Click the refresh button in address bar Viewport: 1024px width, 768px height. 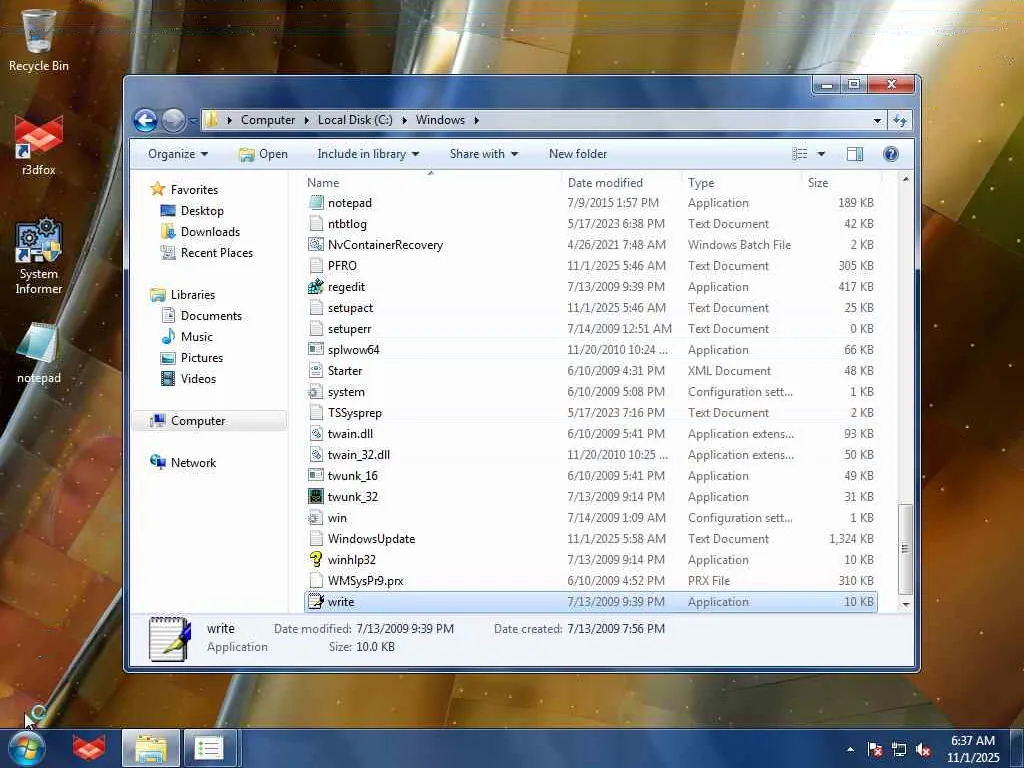(x=901, y=120)
